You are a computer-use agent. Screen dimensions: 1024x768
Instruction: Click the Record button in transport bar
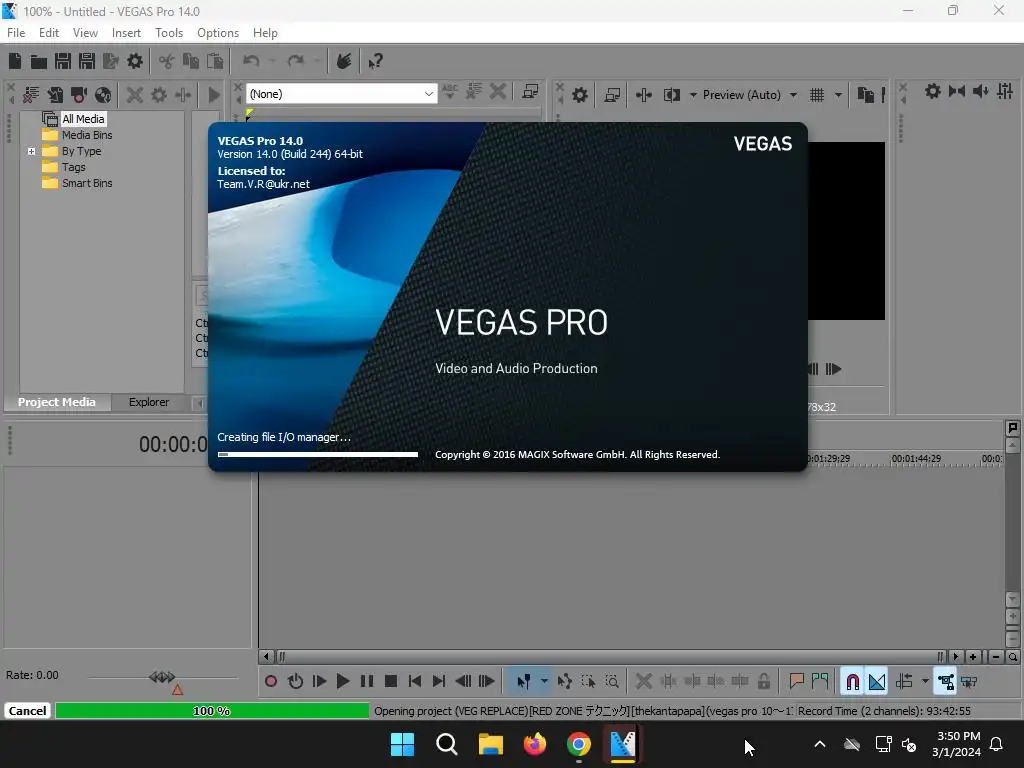271,682
